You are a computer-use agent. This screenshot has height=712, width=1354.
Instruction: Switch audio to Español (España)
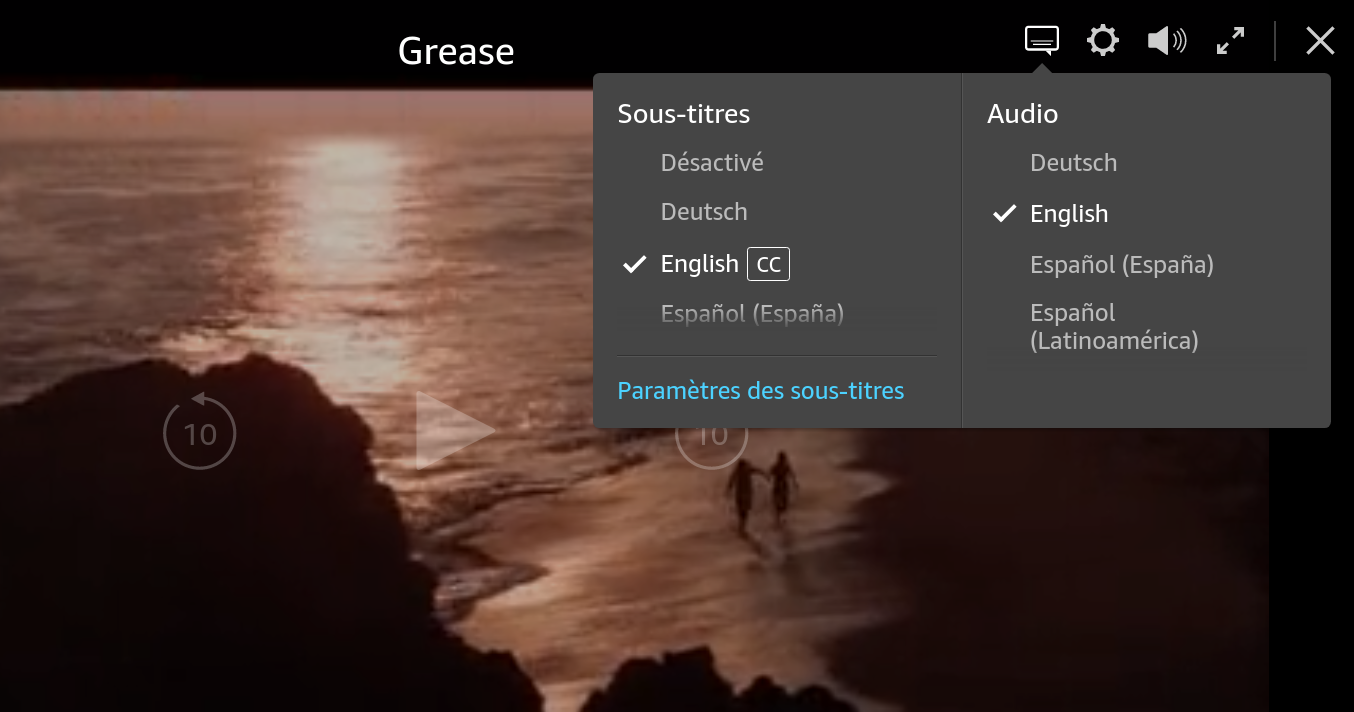pos(1122,265)
